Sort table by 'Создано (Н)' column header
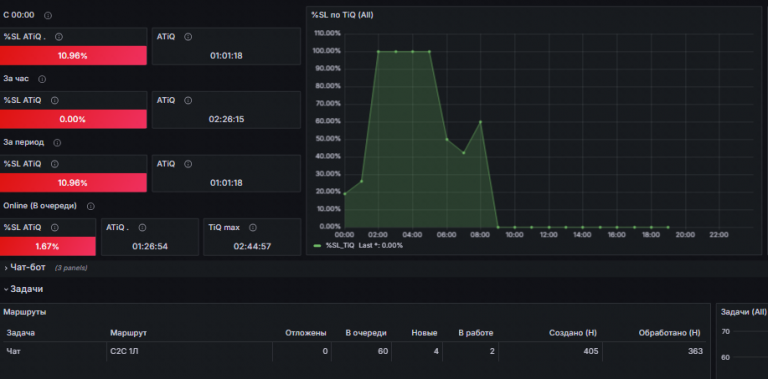The width and height of the screenshot is (768, 379). click(573, 333)
